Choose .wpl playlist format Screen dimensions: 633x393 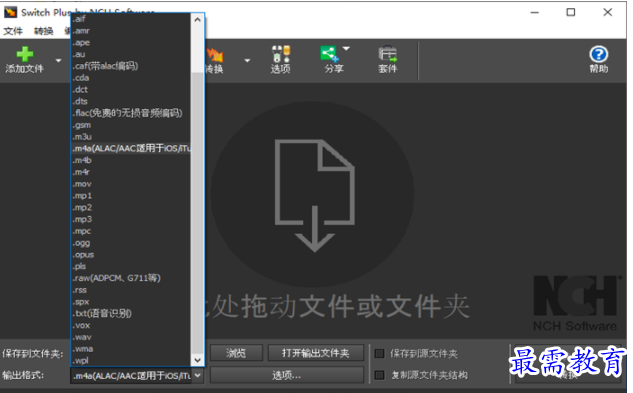131,360
